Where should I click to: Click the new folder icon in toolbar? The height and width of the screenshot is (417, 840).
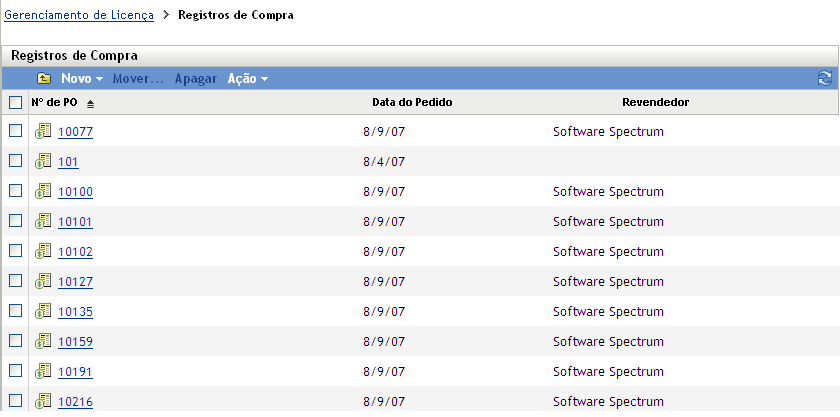(44, 78)
